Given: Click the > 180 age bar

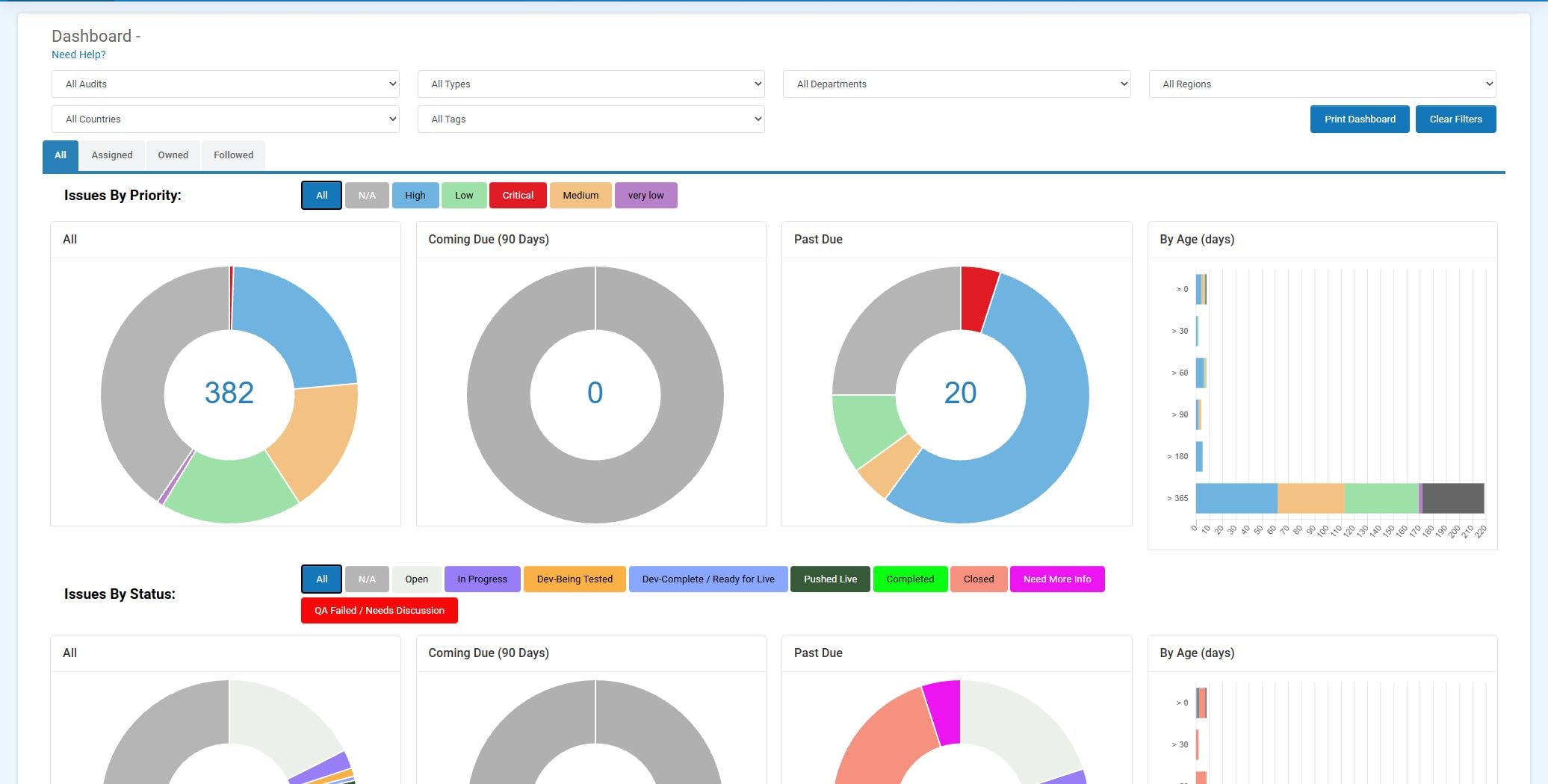Looking at the screenshot, I should click(1199, 456).
